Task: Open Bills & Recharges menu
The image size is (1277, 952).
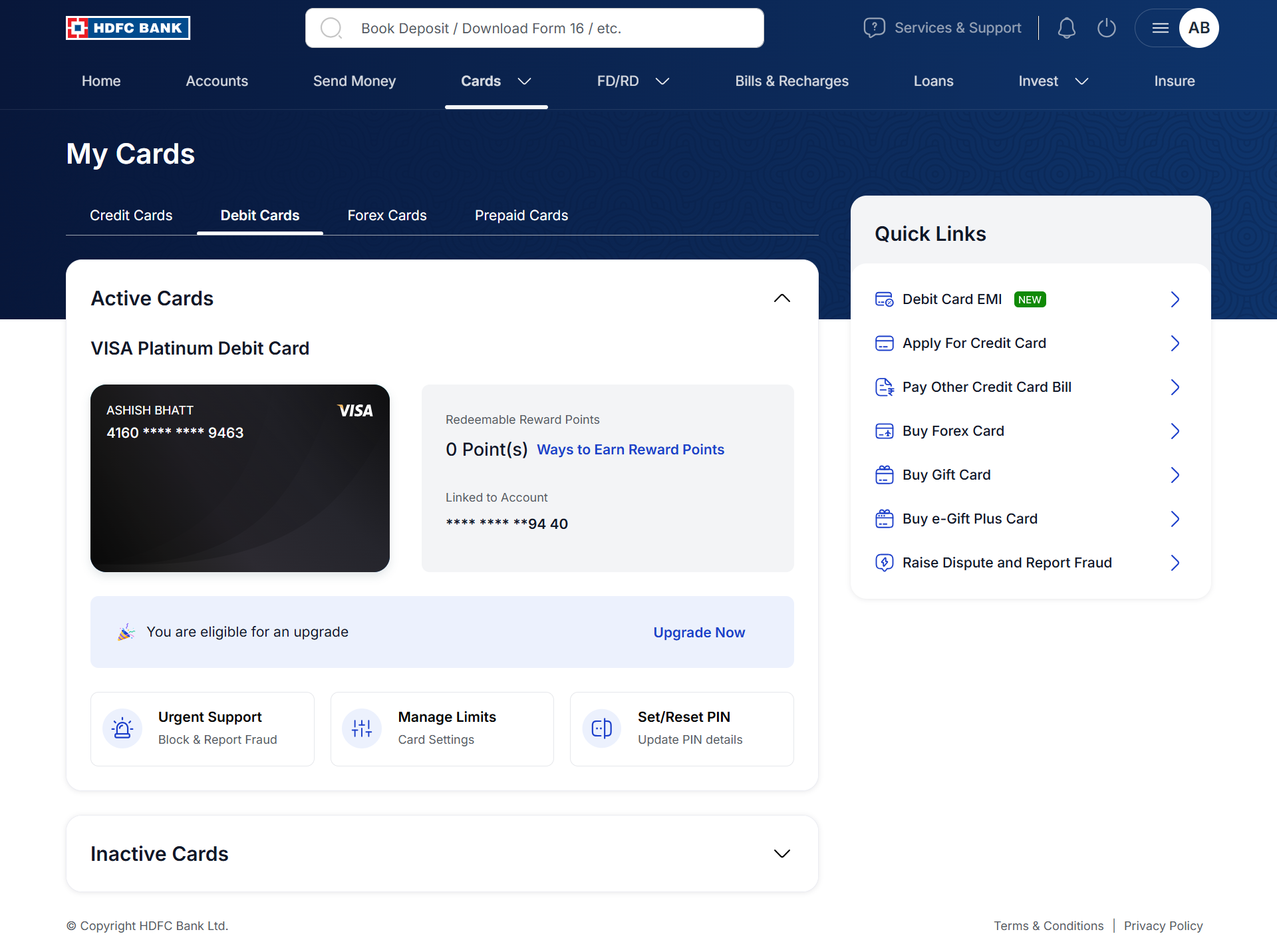Action: pos(791,81)
